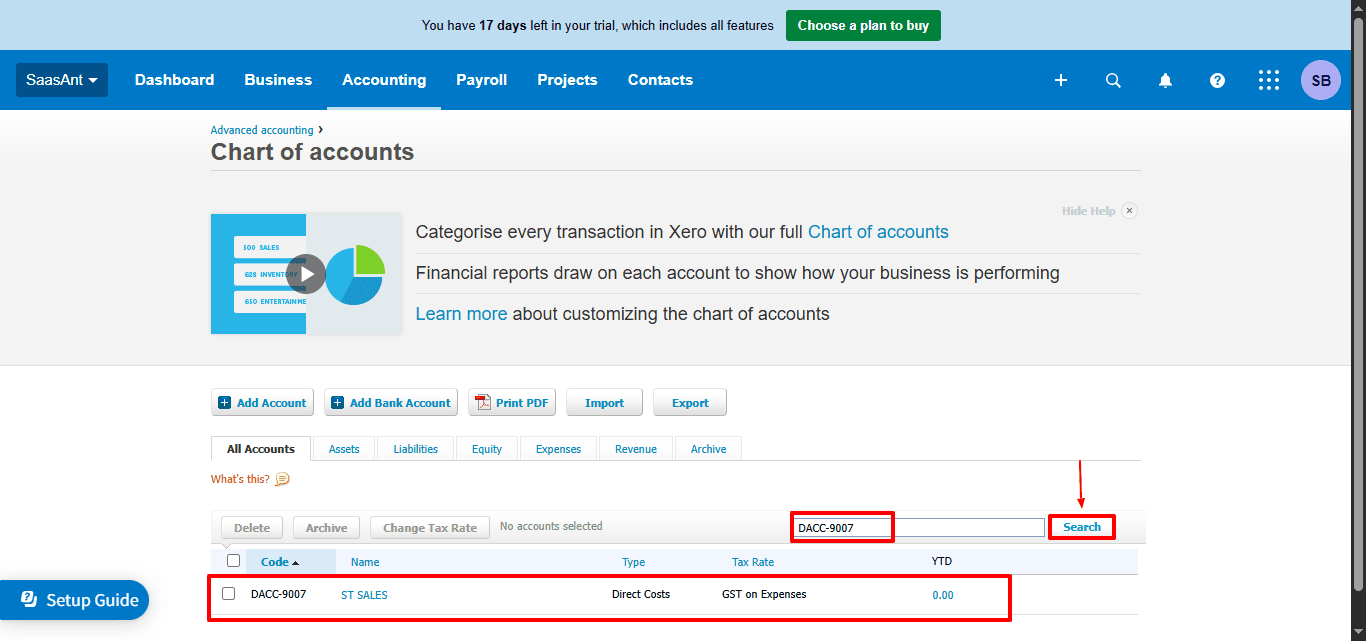Click the What's this speech bubble icon

click(x=282, y=479)
